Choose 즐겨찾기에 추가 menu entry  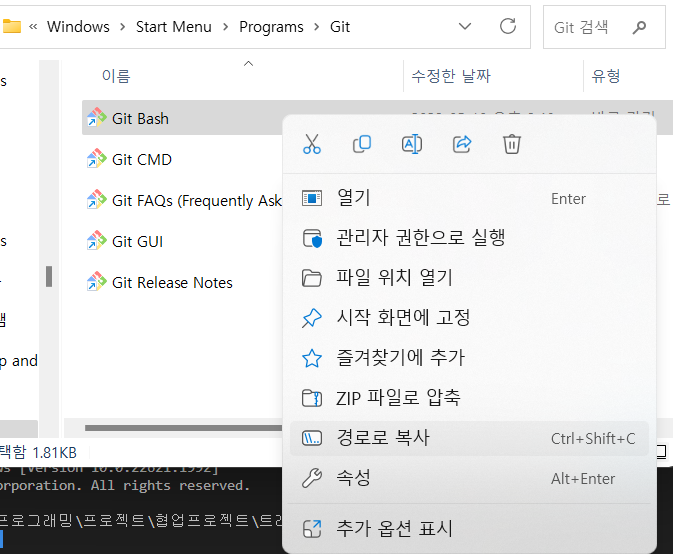pyautogui.click(x=469, y=357)
